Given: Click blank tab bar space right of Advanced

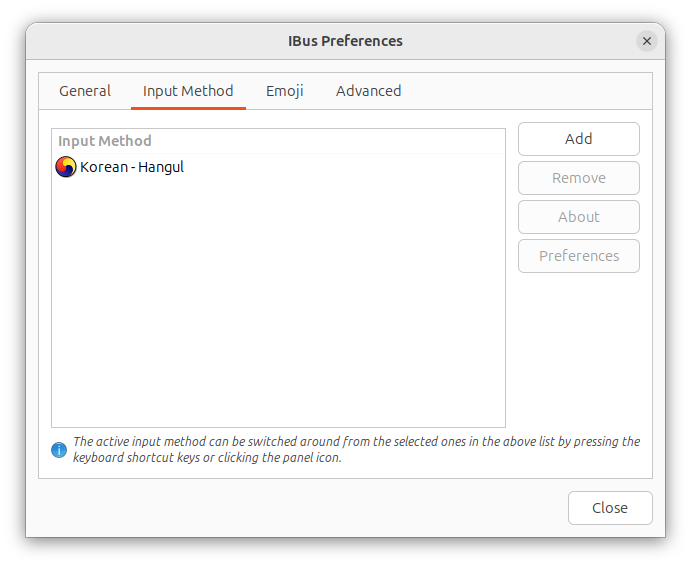Looking at the screenshot, I should pyautogui.click(x=520, y=91).
